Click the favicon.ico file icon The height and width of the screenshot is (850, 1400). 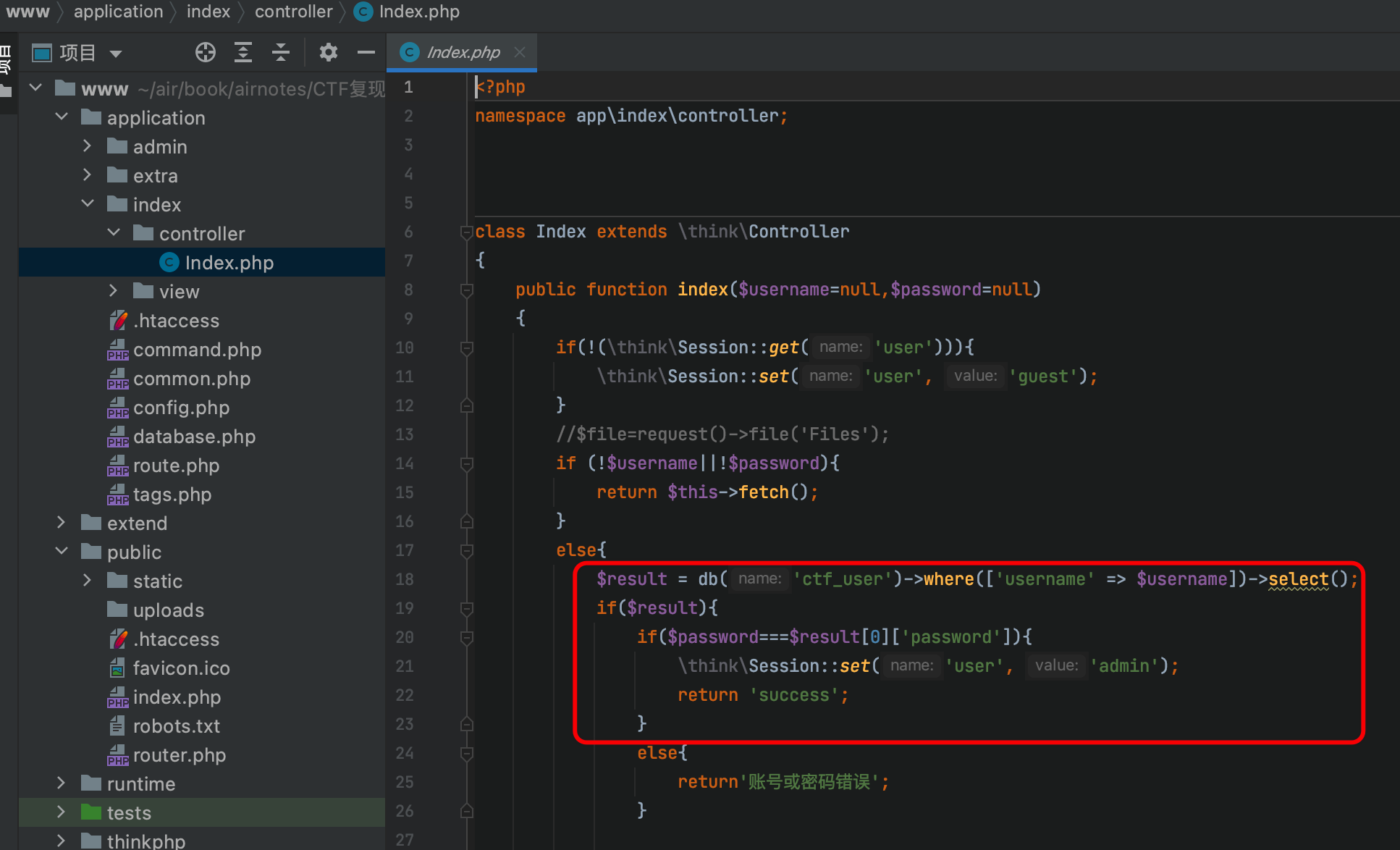[x=117, y=668]
